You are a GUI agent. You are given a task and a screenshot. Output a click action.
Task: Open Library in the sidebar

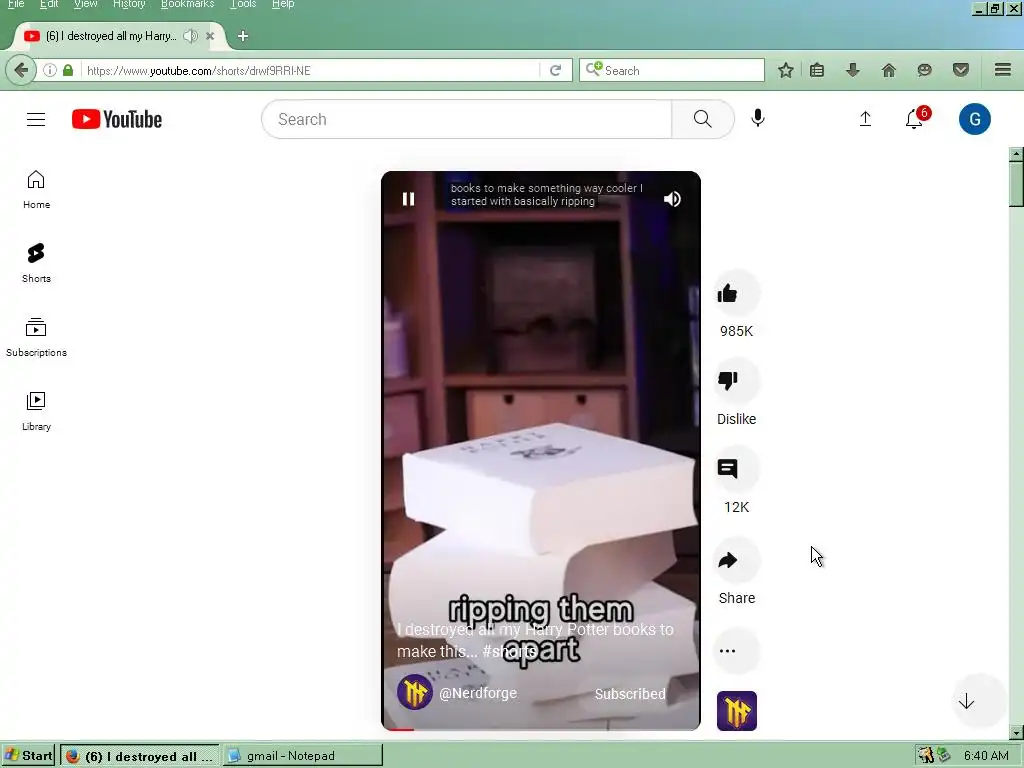point(36,411)
